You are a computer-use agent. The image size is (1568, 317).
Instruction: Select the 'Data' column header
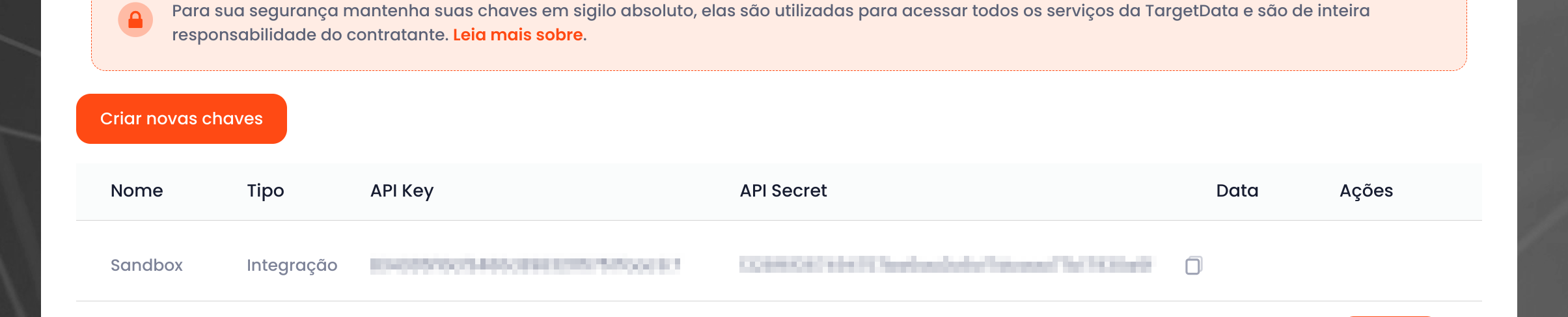pos(1237,191)
